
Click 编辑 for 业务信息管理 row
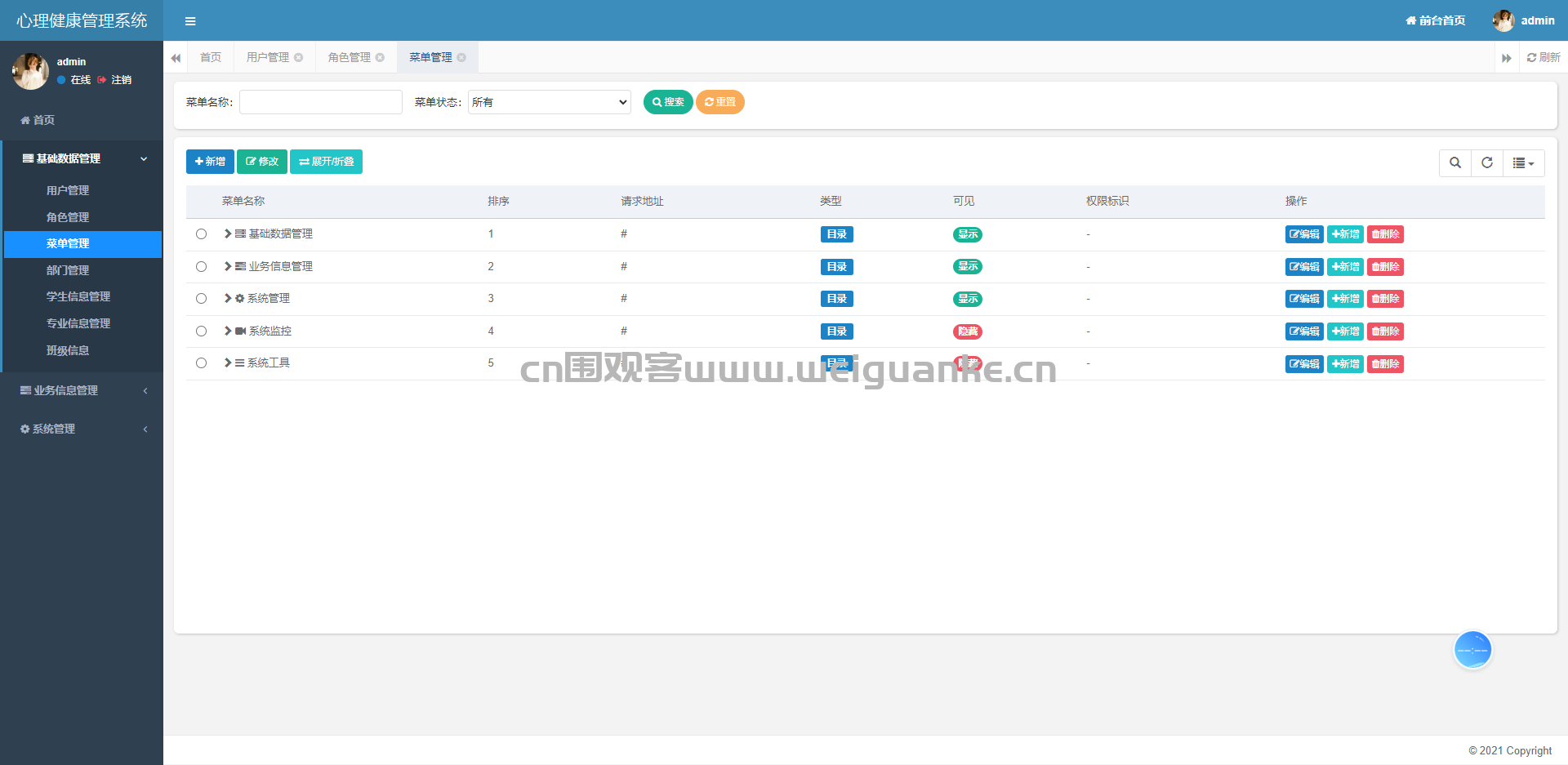click(x=1304, y=267)
